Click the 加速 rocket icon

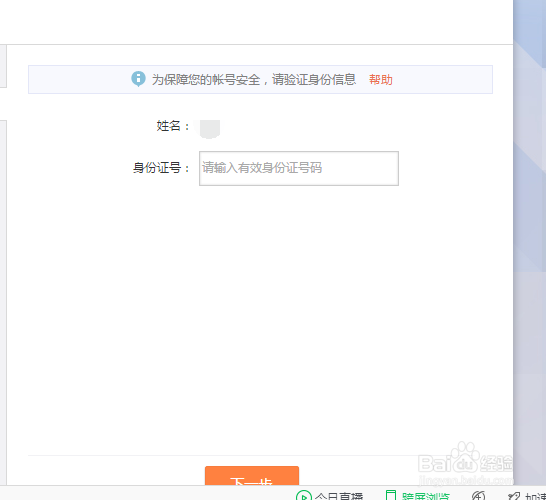(514, 496)
